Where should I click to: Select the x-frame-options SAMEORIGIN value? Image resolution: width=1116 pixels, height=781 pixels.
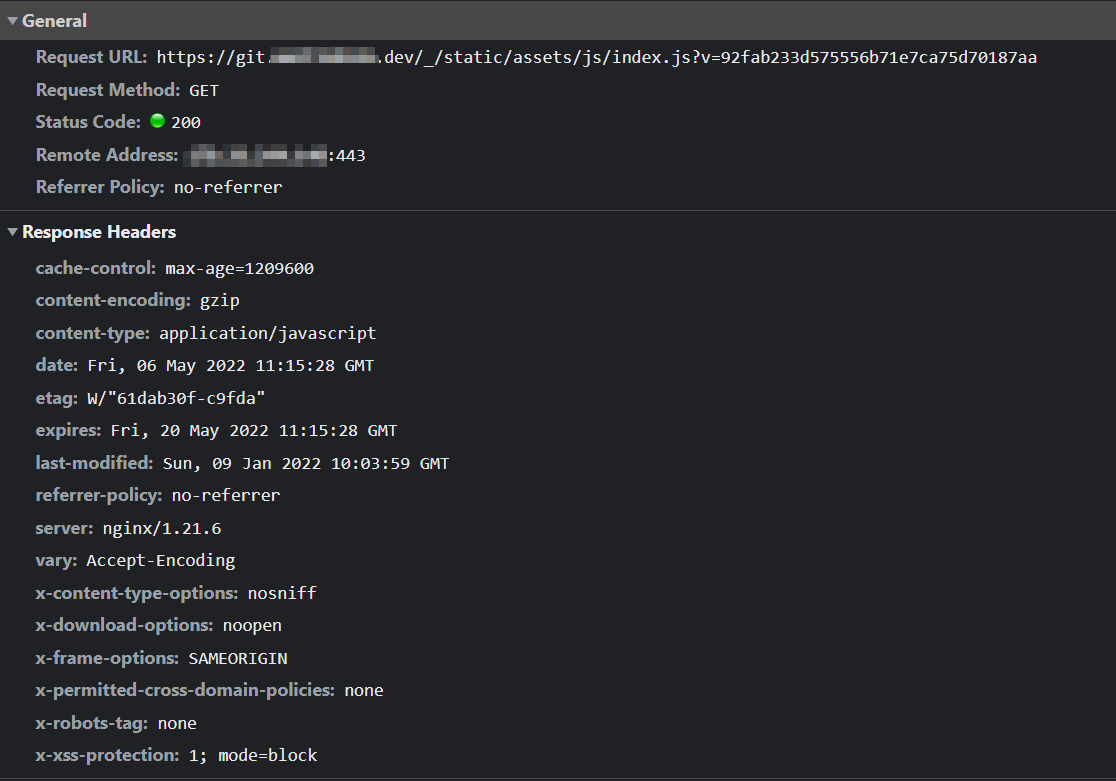pyautogui.click(x=237, y=657)
